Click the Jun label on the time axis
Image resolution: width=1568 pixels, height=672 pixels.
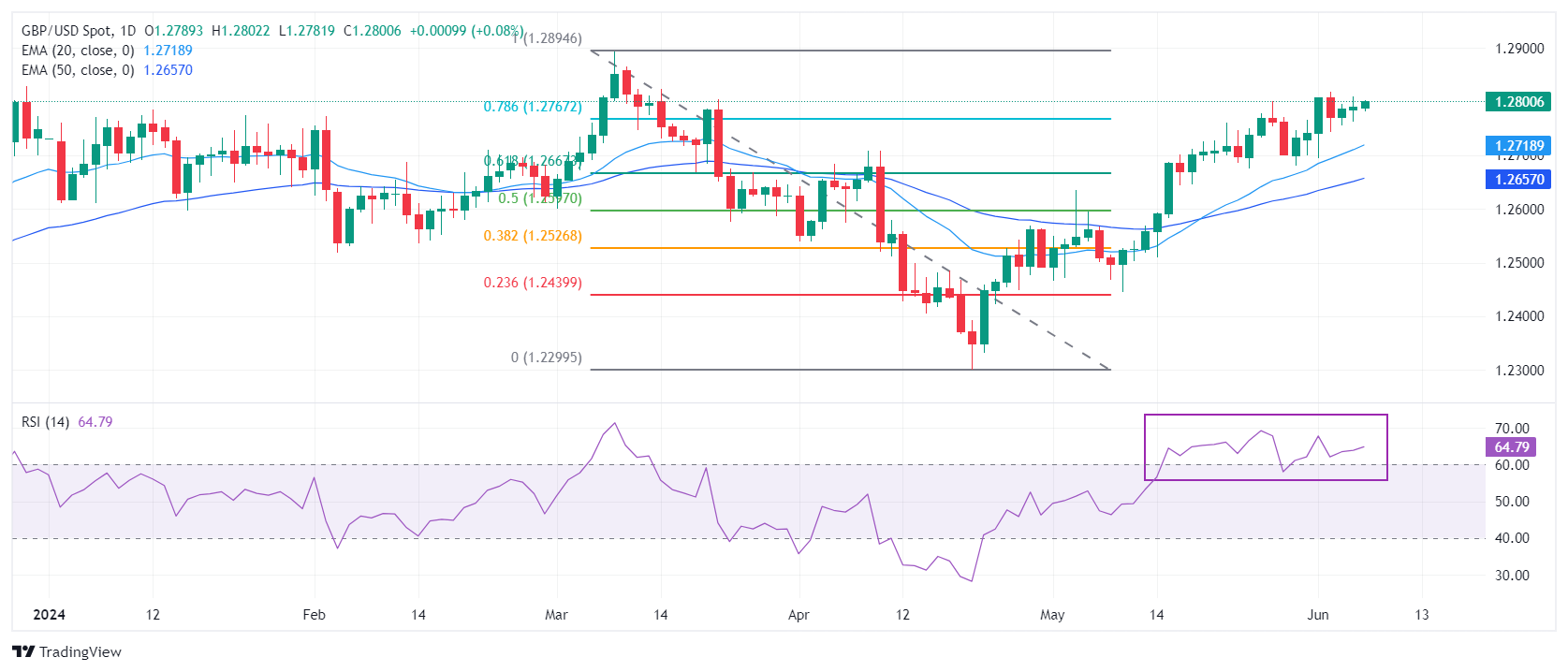[x=1318, y=615]
